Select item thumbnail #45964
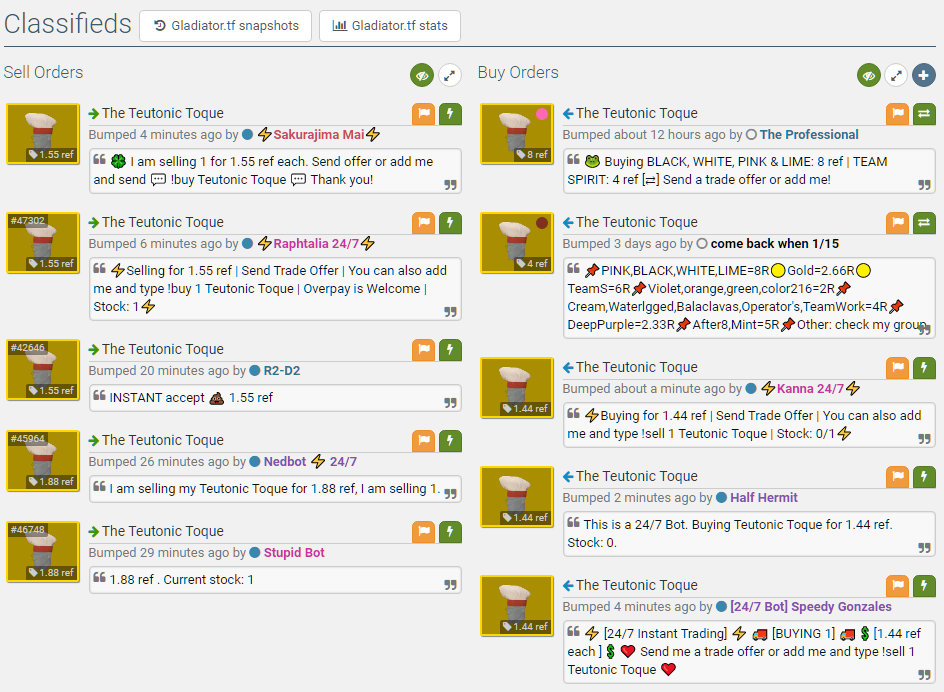The width and height of the screenshot is (944, 692). 43,461
